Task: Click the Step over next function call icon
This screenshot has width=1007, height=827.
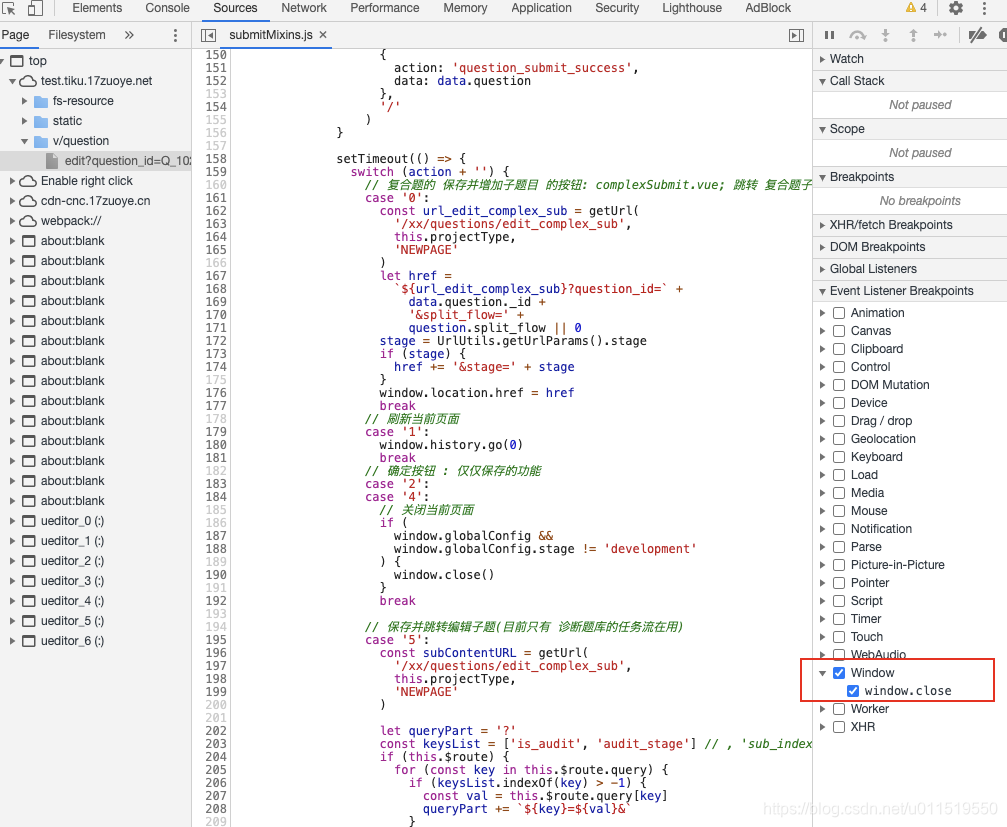Action: [858, 35]
